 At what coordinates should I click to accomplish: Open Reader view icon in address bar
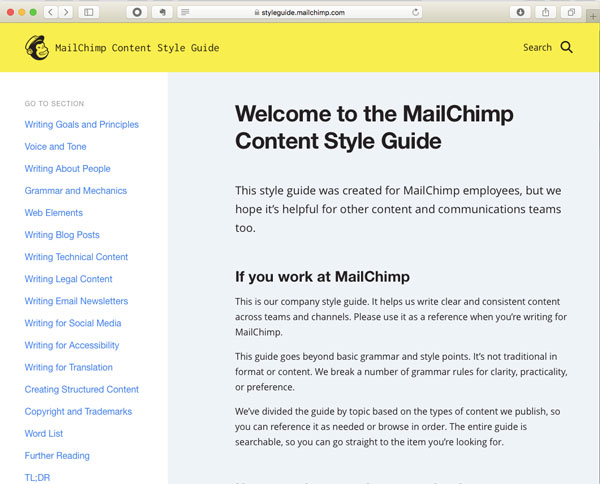click(x=185, y=12)
